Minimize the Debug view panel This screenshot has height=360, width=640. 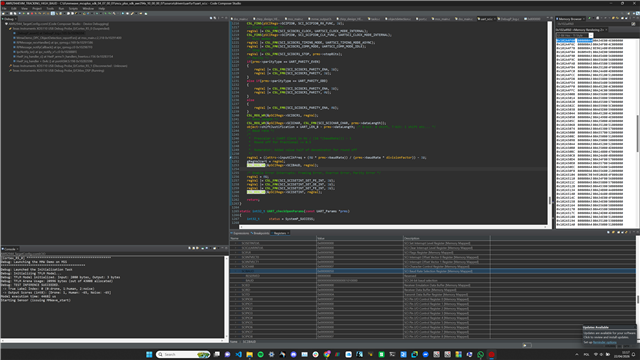222,18
